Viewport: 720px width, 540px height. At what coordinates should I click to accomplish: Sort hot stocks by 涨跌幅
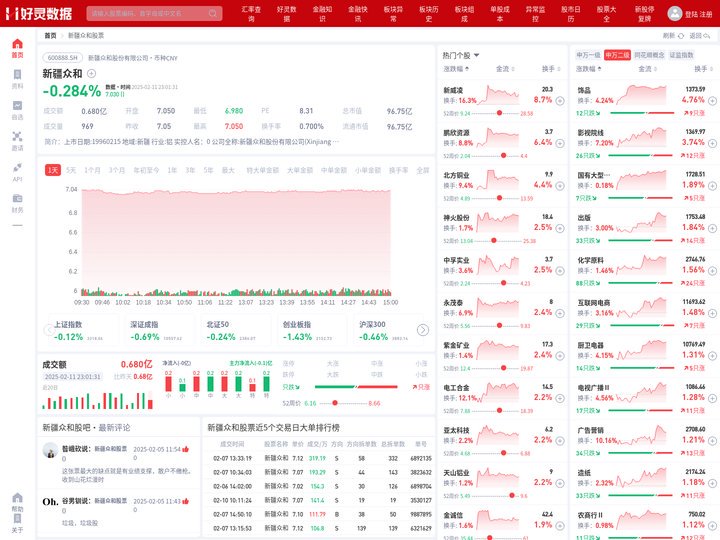[x=456, y=69]
